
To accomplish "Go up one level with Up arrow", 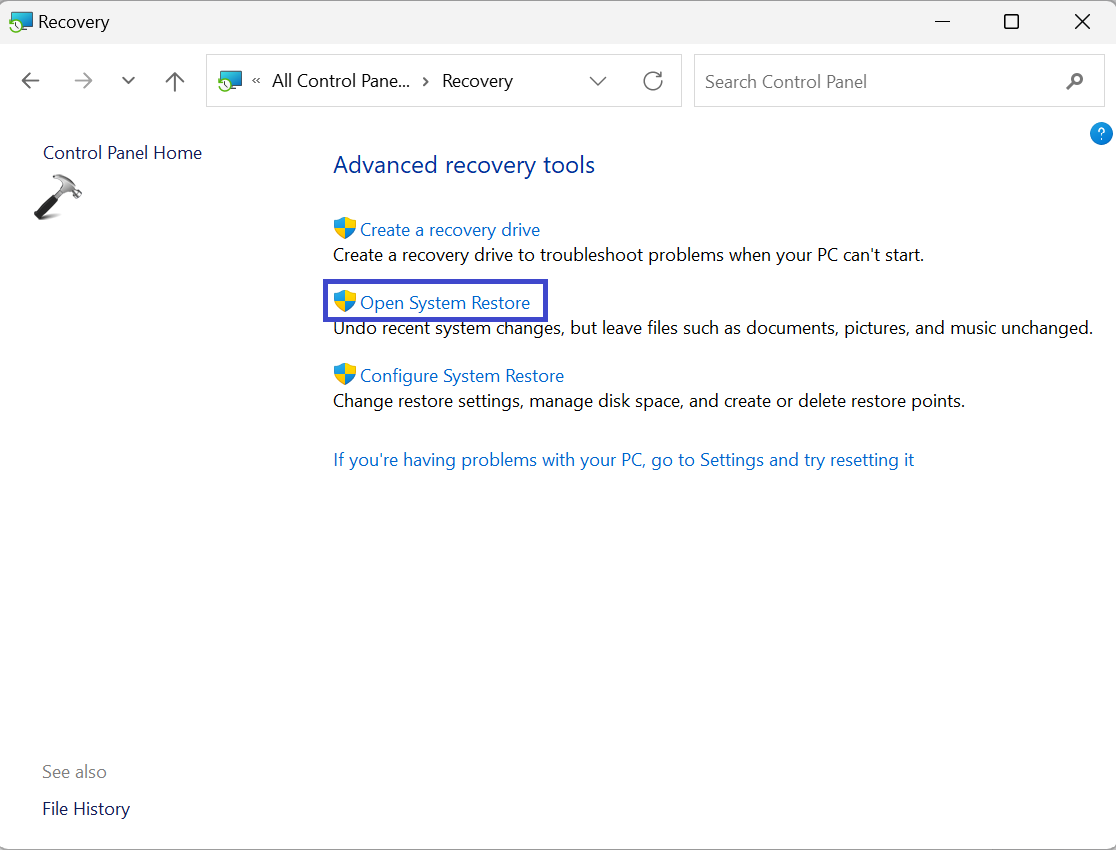I will pyautogui.click(x=175, y=81).
